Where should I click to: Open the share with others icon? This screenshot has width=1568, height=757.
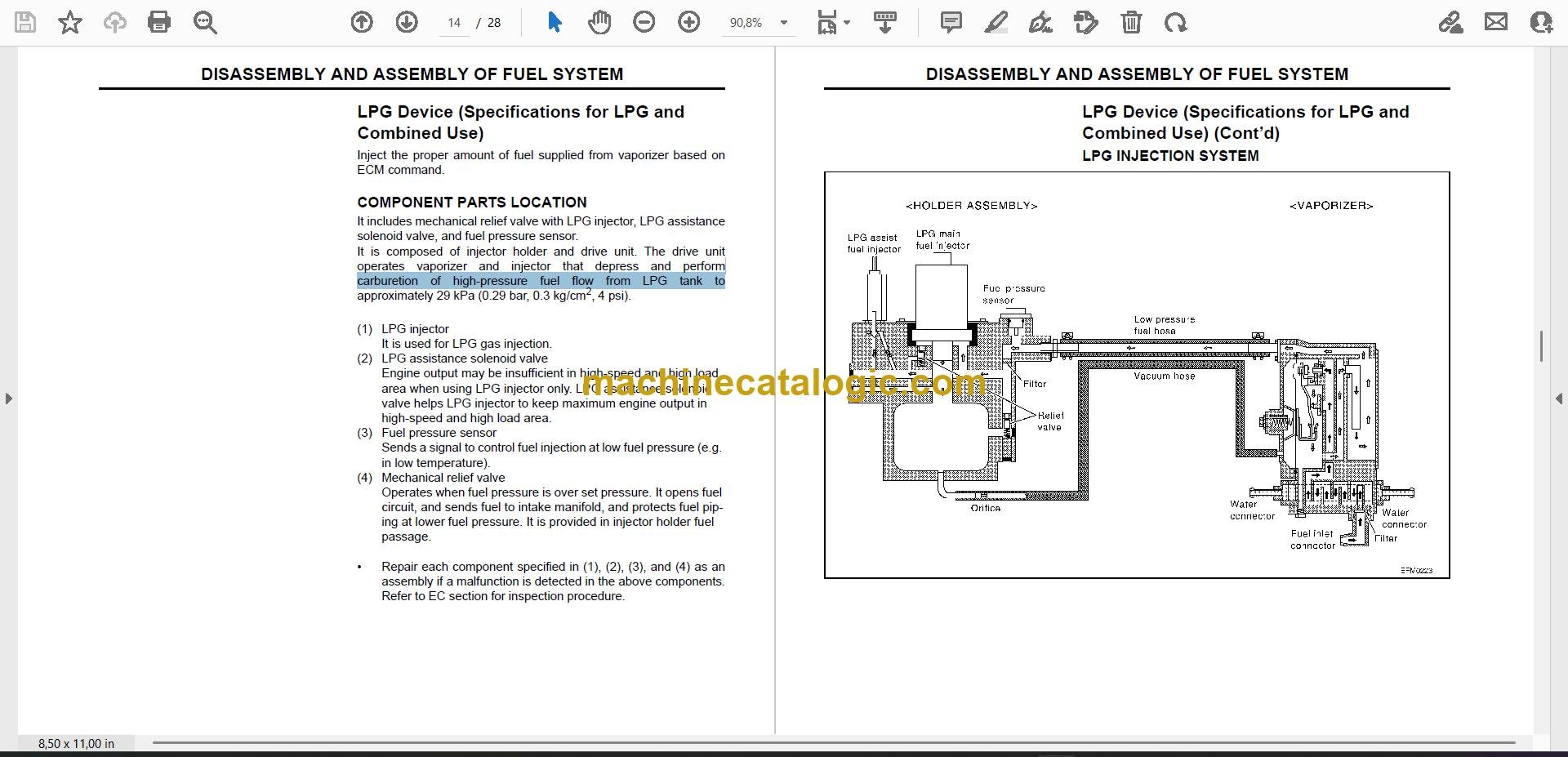(1541, 22)
